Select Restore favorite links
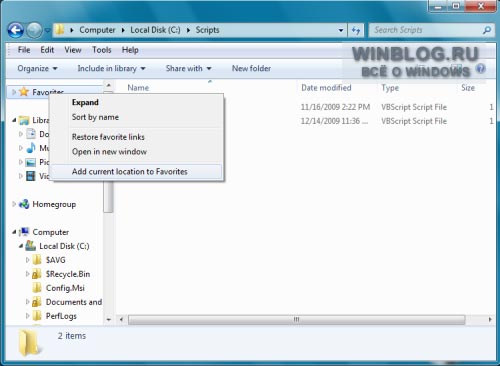The height and width of the screenshot is (366, 500). (x=137, y=137)
